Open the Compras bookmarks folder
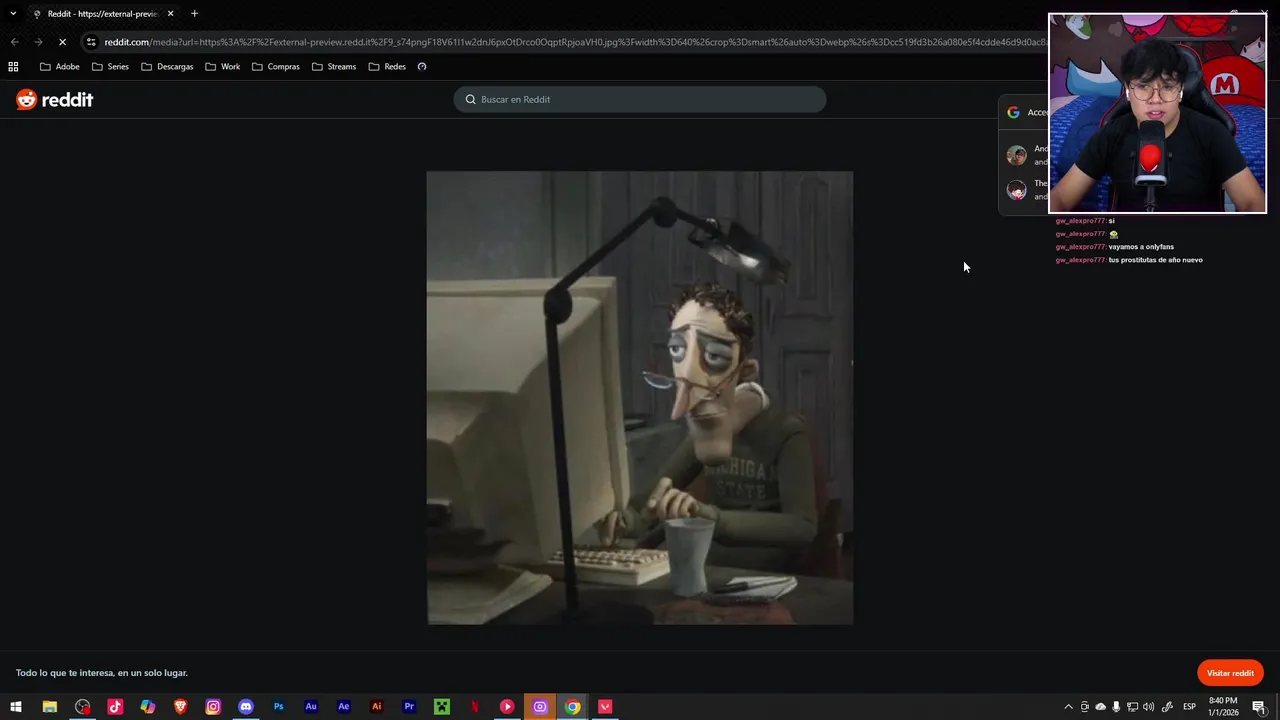 coord(276,67)
